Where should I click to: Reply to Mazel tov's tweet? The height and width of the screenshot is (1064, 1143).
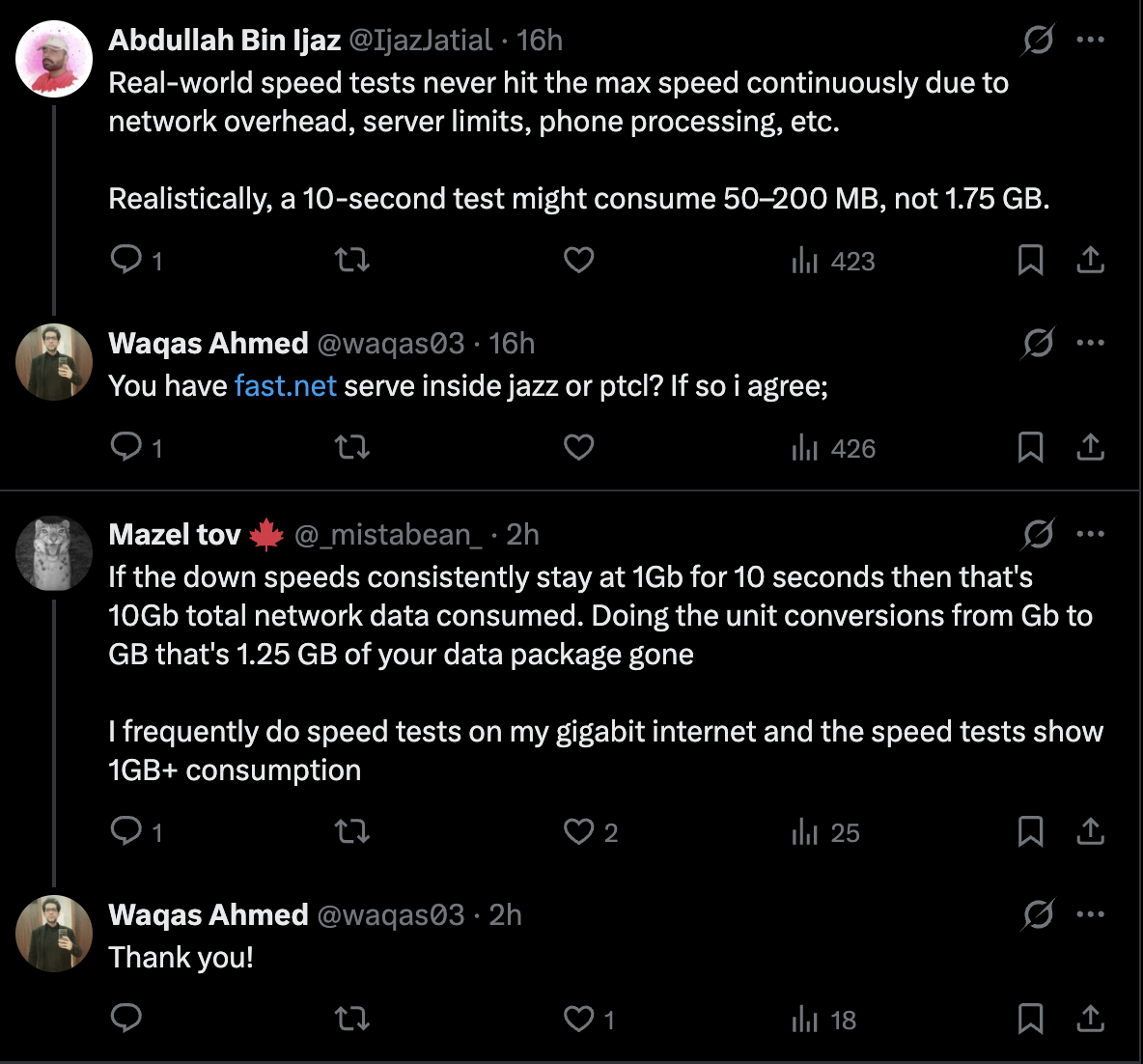126,831
